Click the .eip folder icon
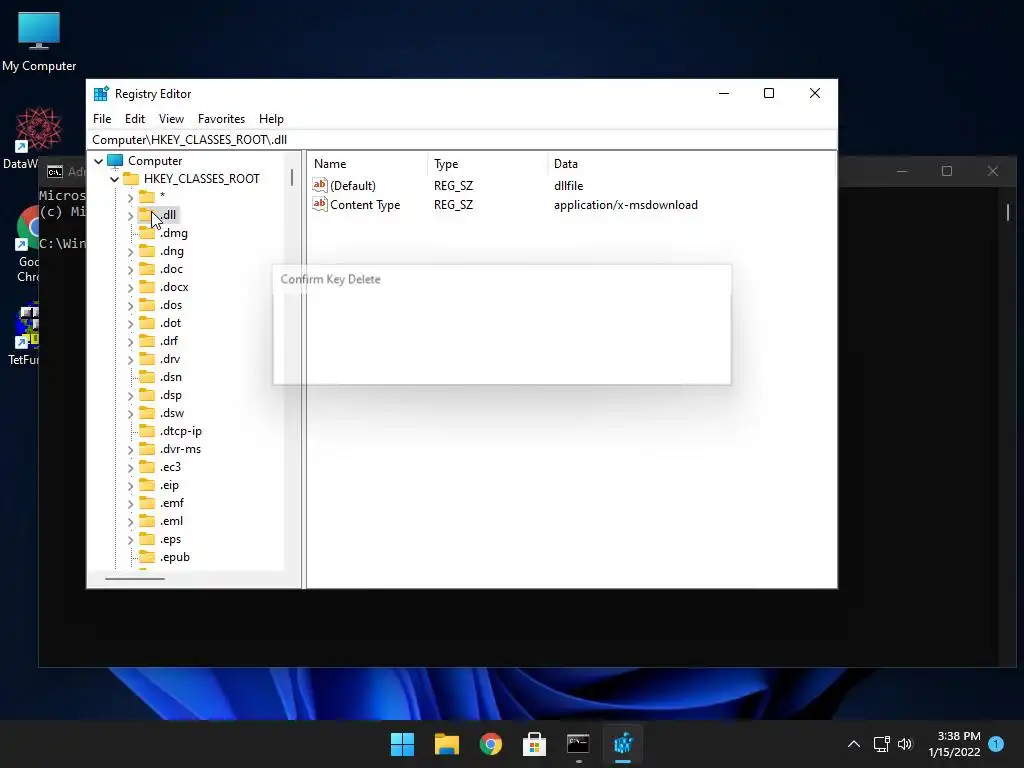Image resolution: width=1024 pixels, height=768 pixels. 147,485
